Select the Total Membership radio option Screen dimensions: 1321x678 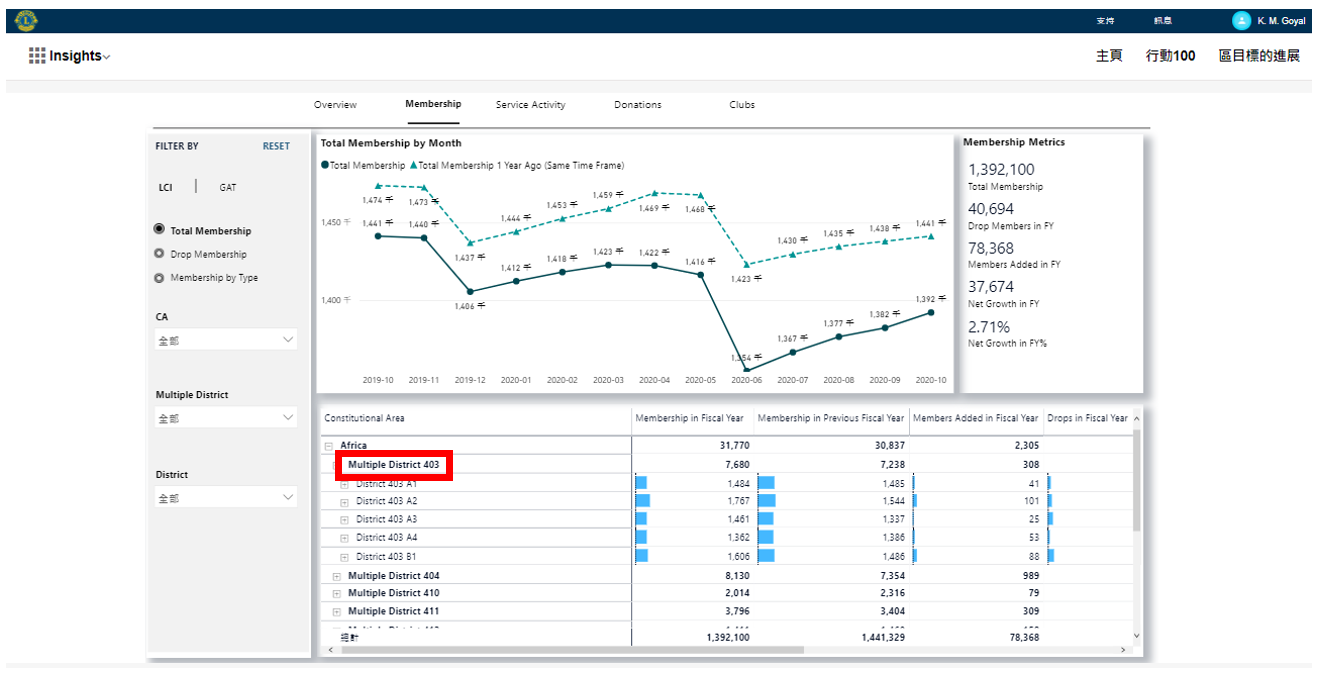[x=159, y=230]
